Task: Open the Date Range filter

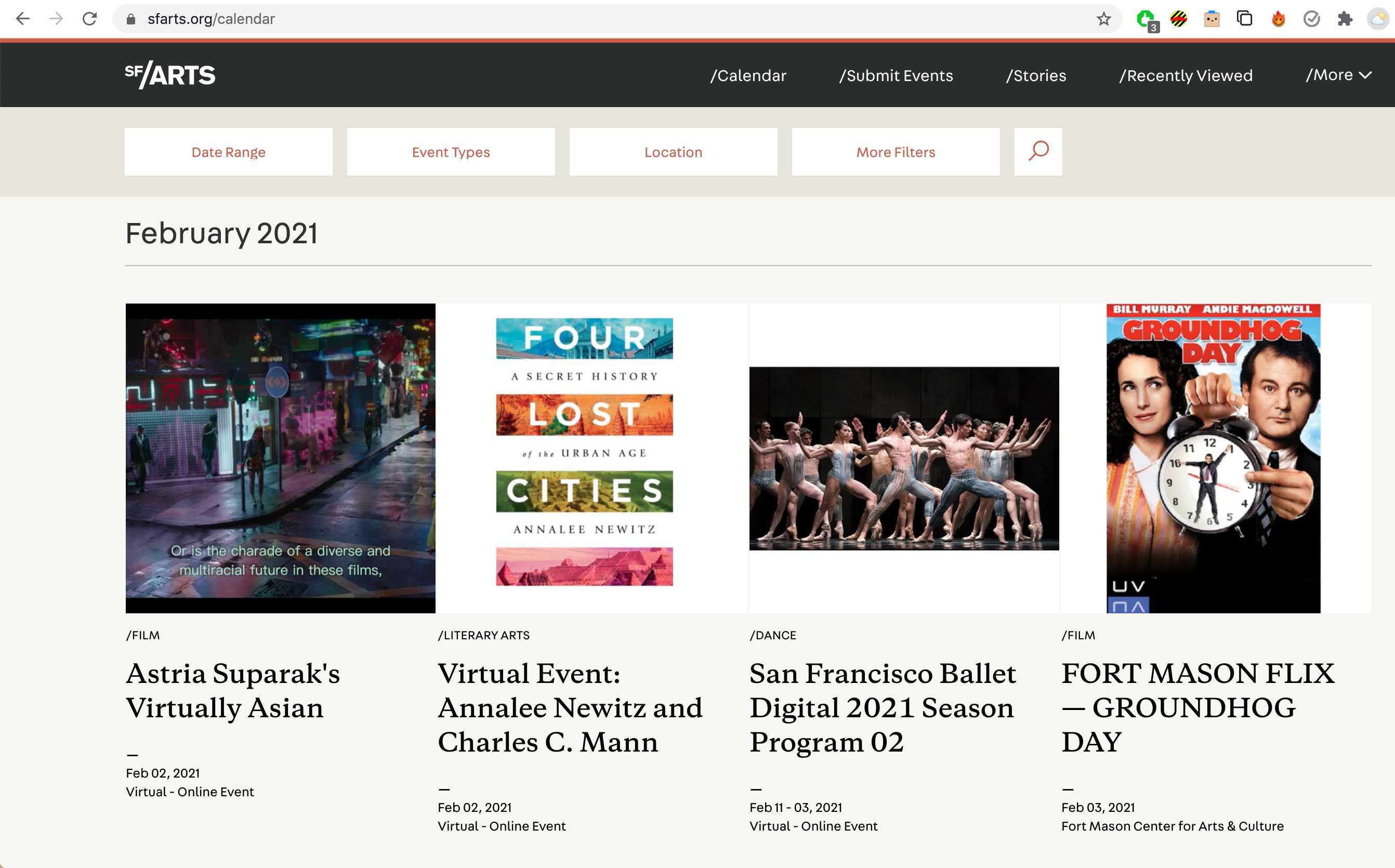Action: pos(229,152)
